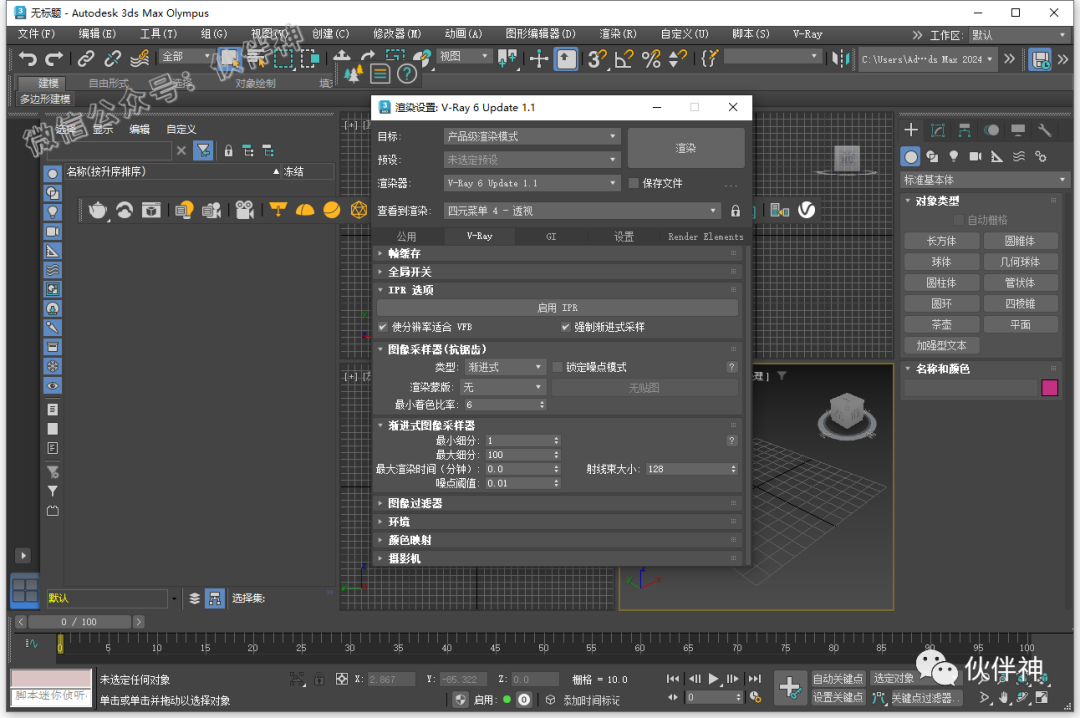Select the Cameras category icon
The height and width of the screenshot is (718, 1080).
pyautogui.click(x=975, y=157)
